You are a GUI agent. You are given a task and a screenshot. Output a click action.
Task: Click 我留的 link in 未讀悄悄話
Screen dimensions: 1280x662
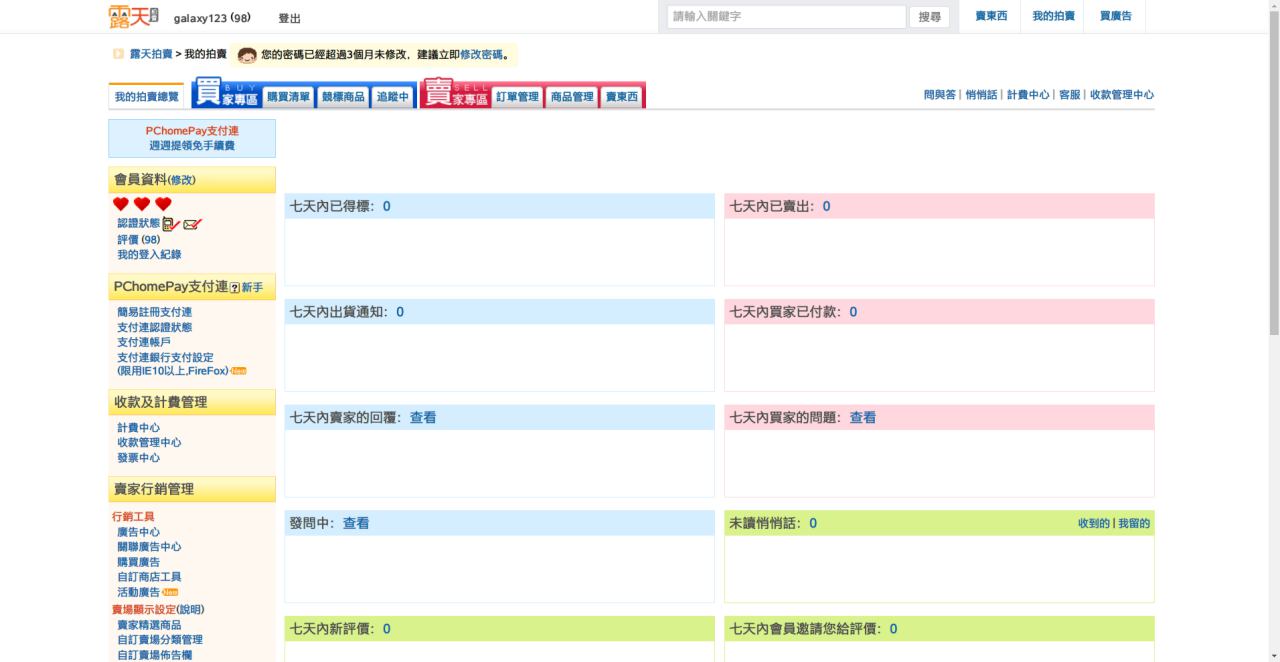[x=1134, y=524]
